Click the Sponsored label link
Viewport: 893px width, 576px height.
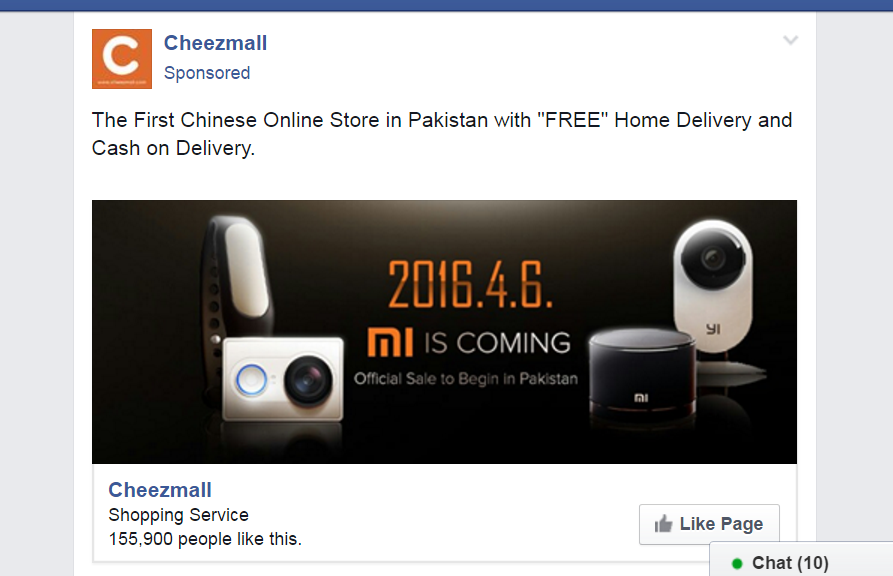(207, 73)
